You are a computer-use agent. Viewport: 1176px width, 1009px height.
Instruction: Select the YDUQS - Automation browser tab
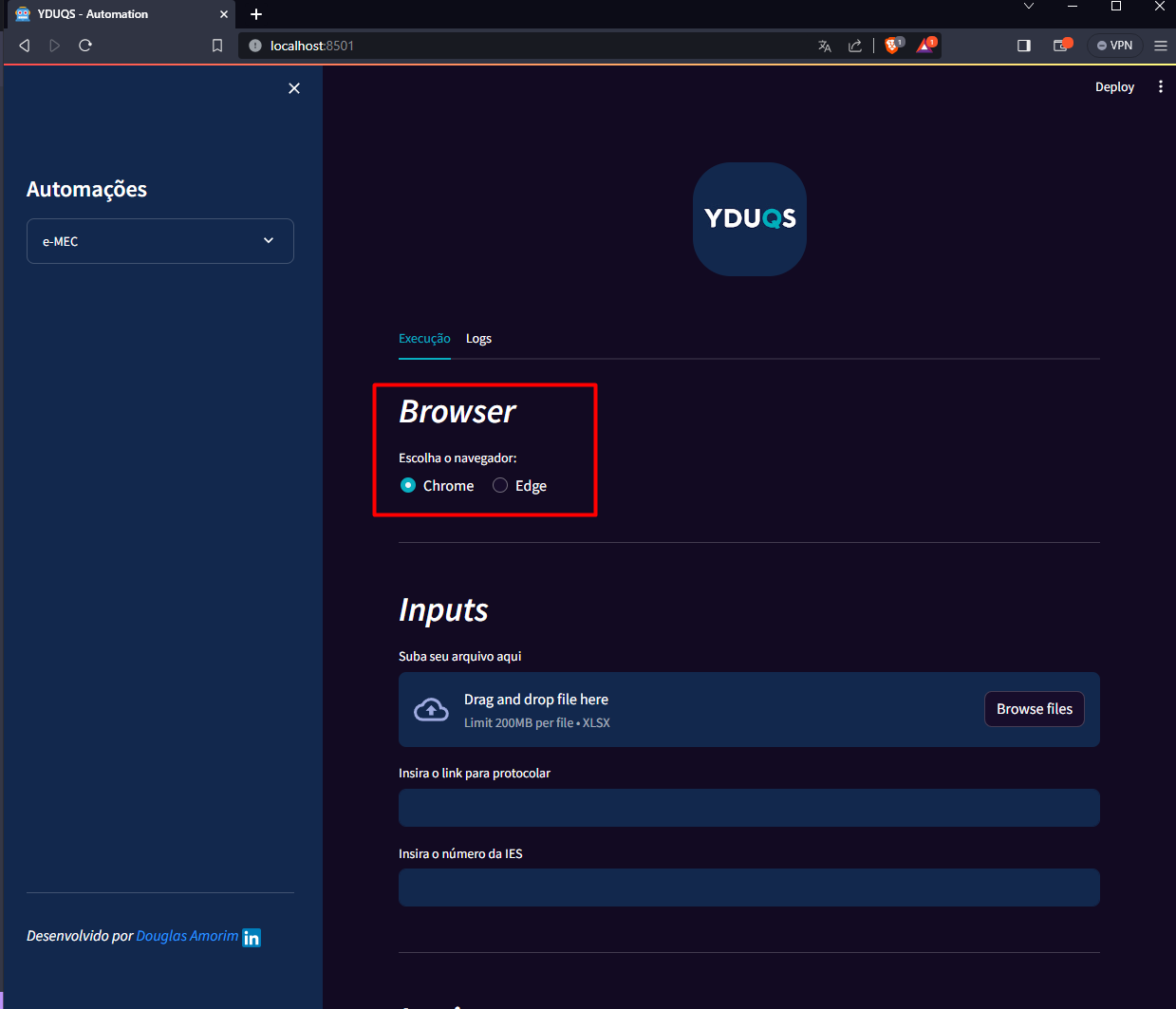point(121,14)
